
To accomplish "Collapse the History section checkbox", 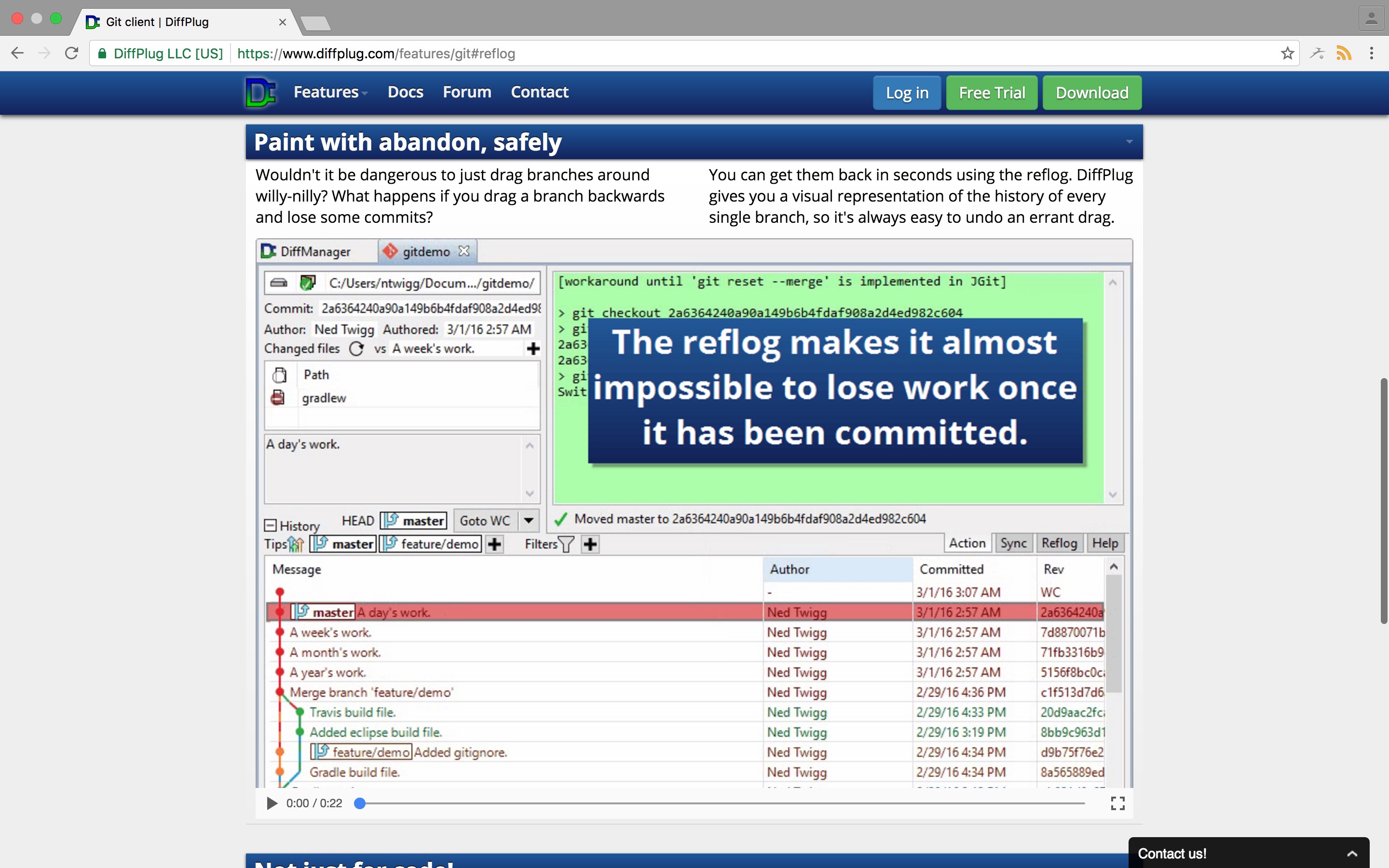I will [x=270, y=525].
